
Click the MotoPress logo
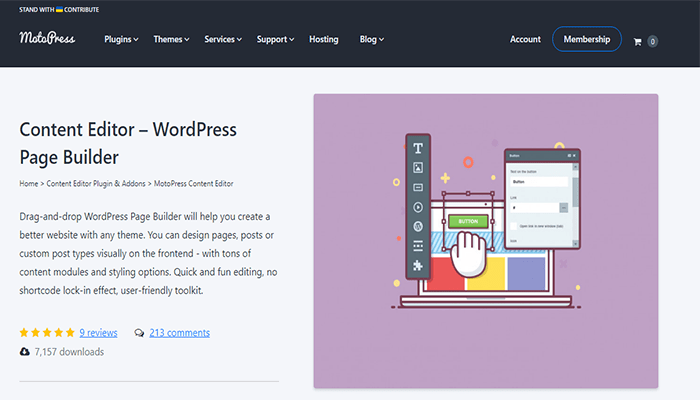pyautogui.click(x=47, y=38)
